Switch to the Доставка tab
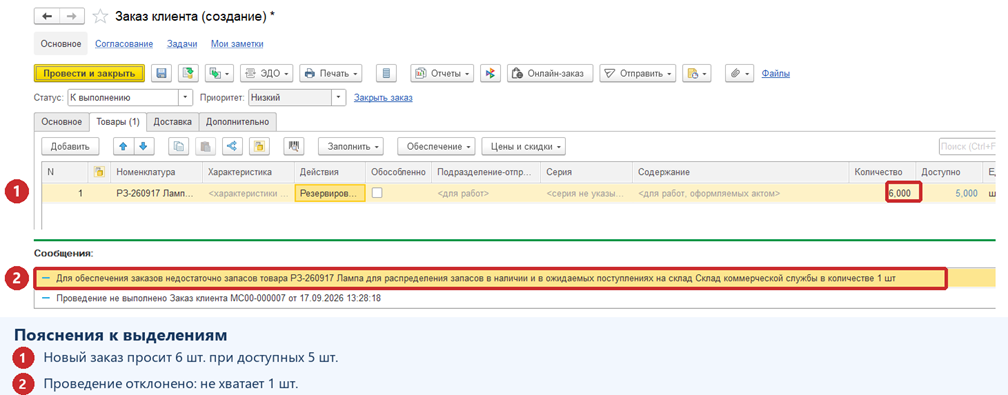 pos(172,122)
